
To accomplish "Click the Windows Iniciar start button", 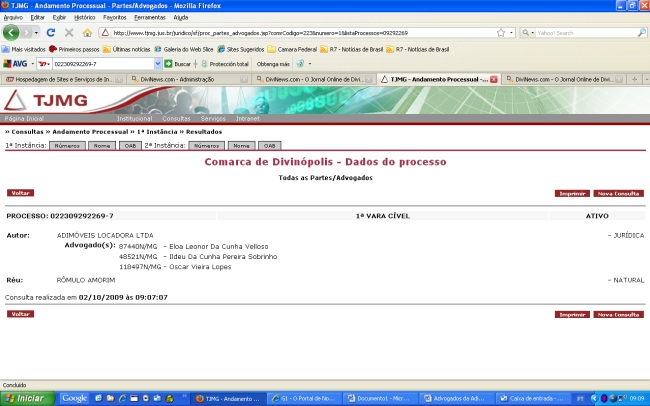I will click(x=27, y=399).
